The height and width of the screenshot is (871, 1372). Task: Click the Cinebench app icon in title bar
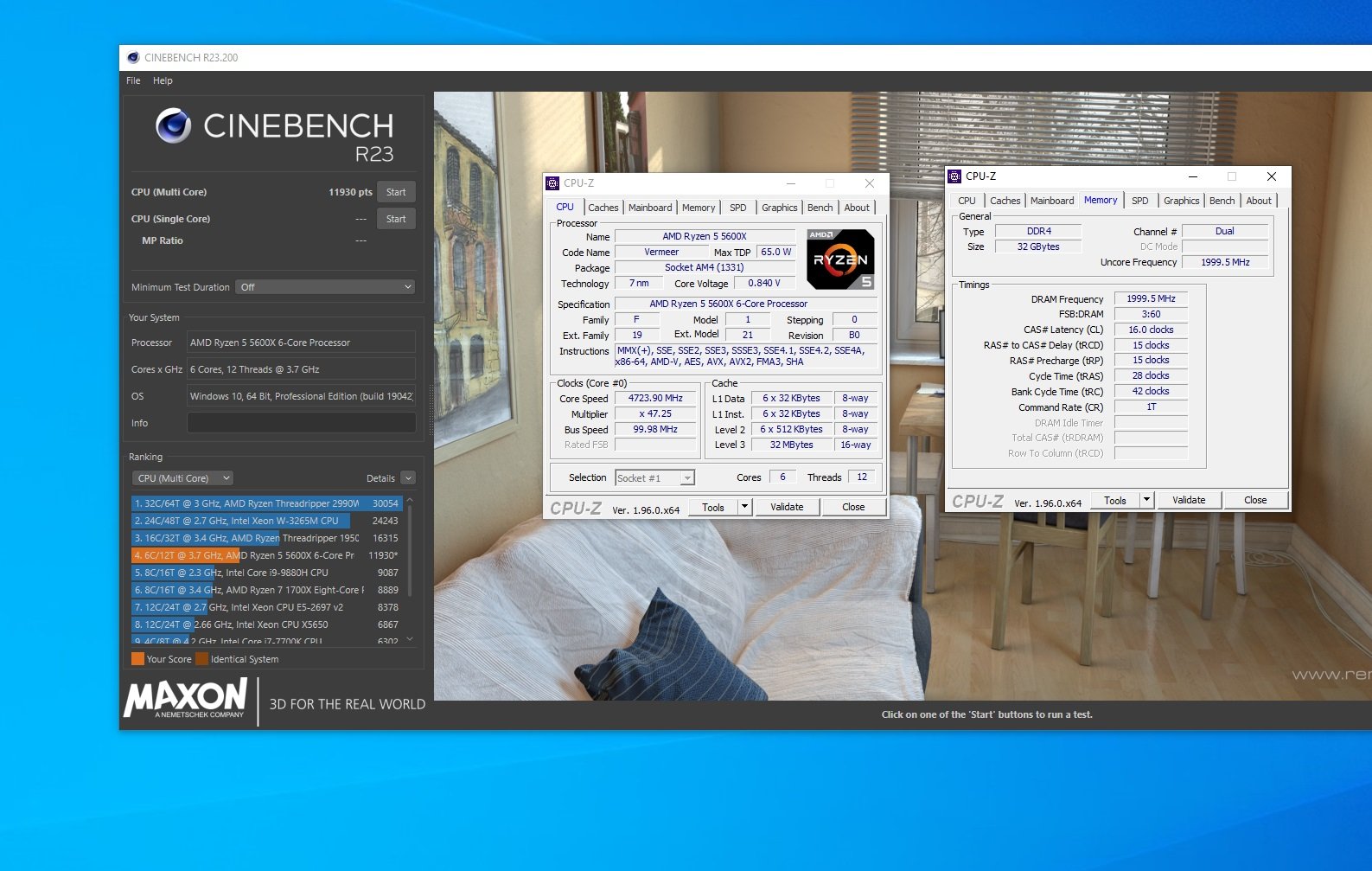pos(133,58)
